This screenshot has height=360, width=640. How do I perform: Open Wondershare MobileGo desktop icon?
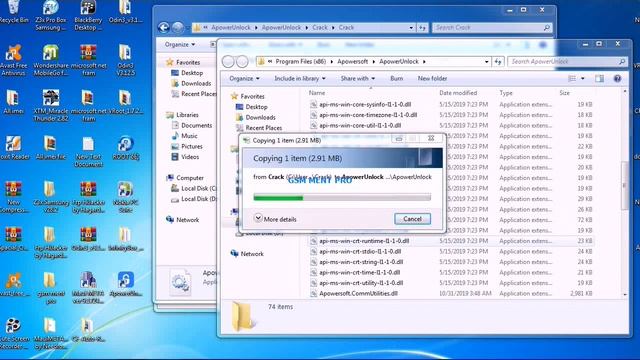[51, 60]
